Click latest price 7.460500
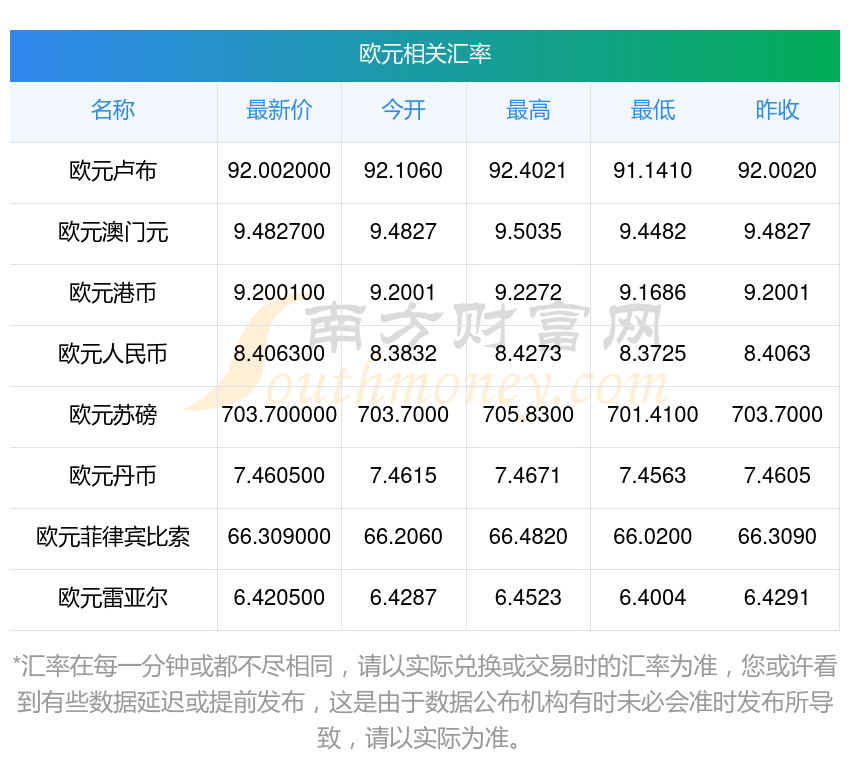The image size is (850, 769). tap(279, 476)
